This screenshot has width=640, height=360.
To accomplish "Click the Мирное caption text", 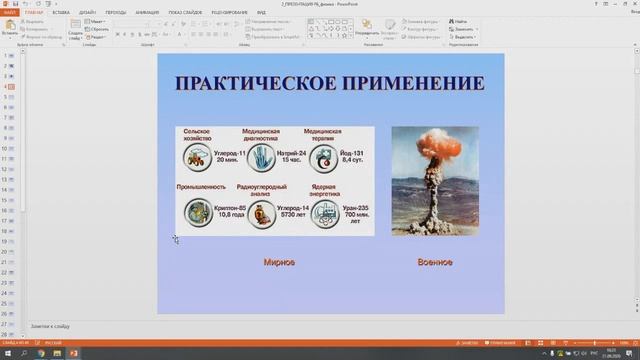I will pyautogui.click(x=279, y=262).
